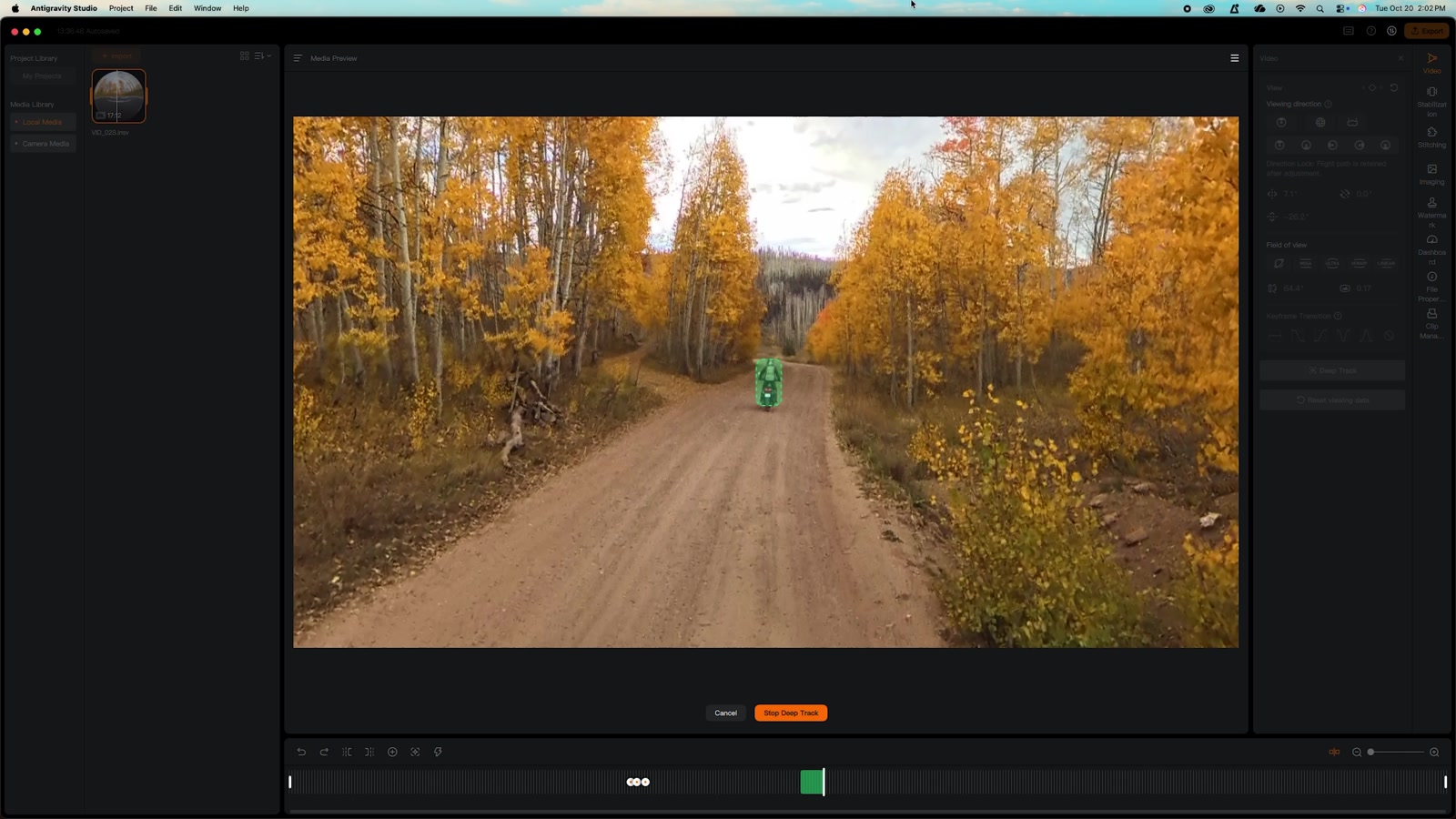Select the VID_028.insv thumbnail
This screenshot has height=819, width=1456.
coord(118,96)
